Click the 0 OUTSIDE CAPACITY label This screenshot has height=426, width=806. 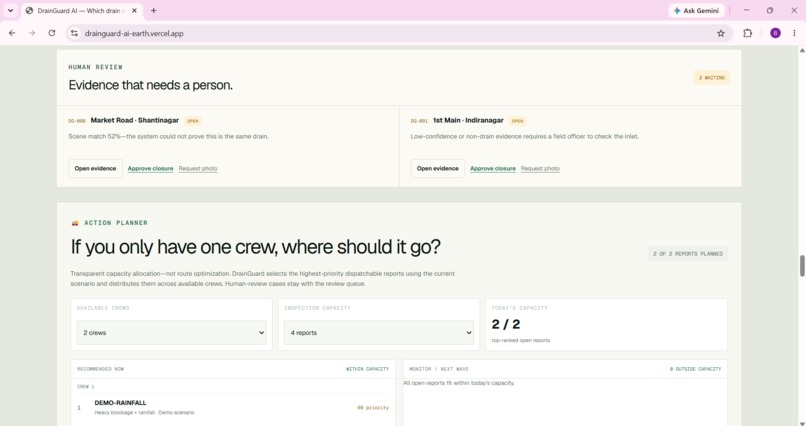[695, 369]
